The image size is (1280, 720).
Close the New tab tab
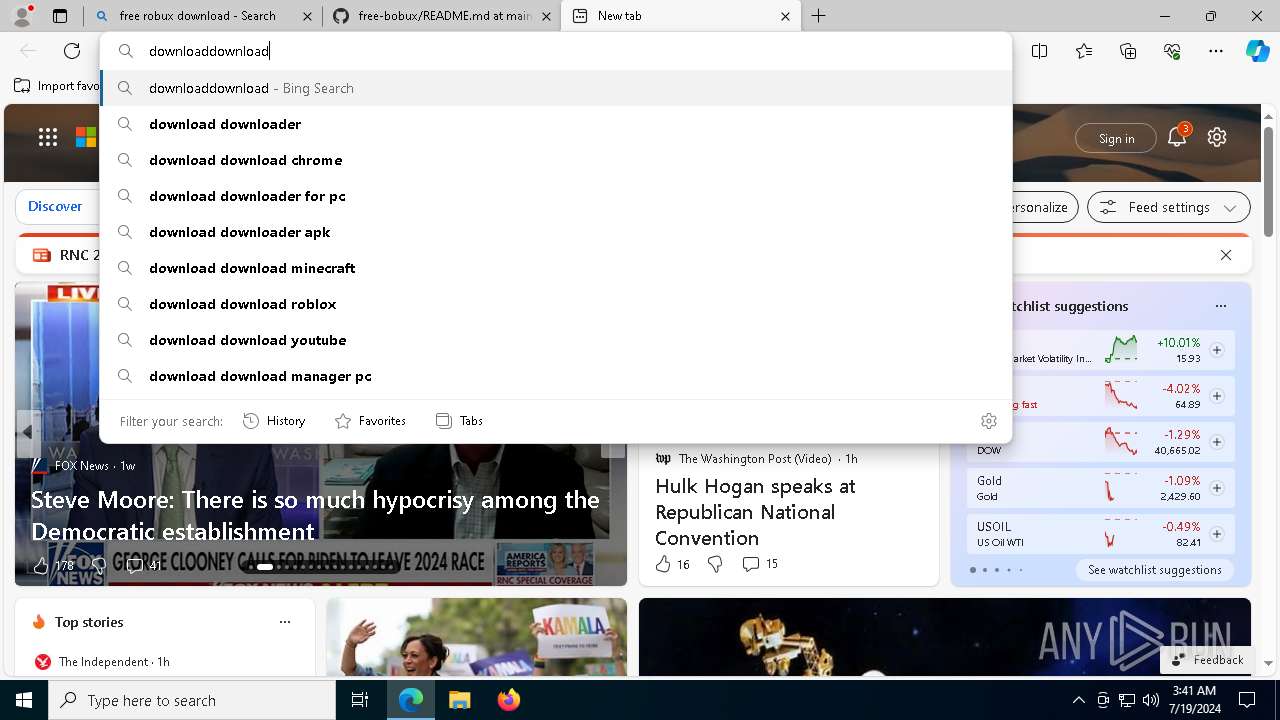pyautogui.click(x=785, y=16)
